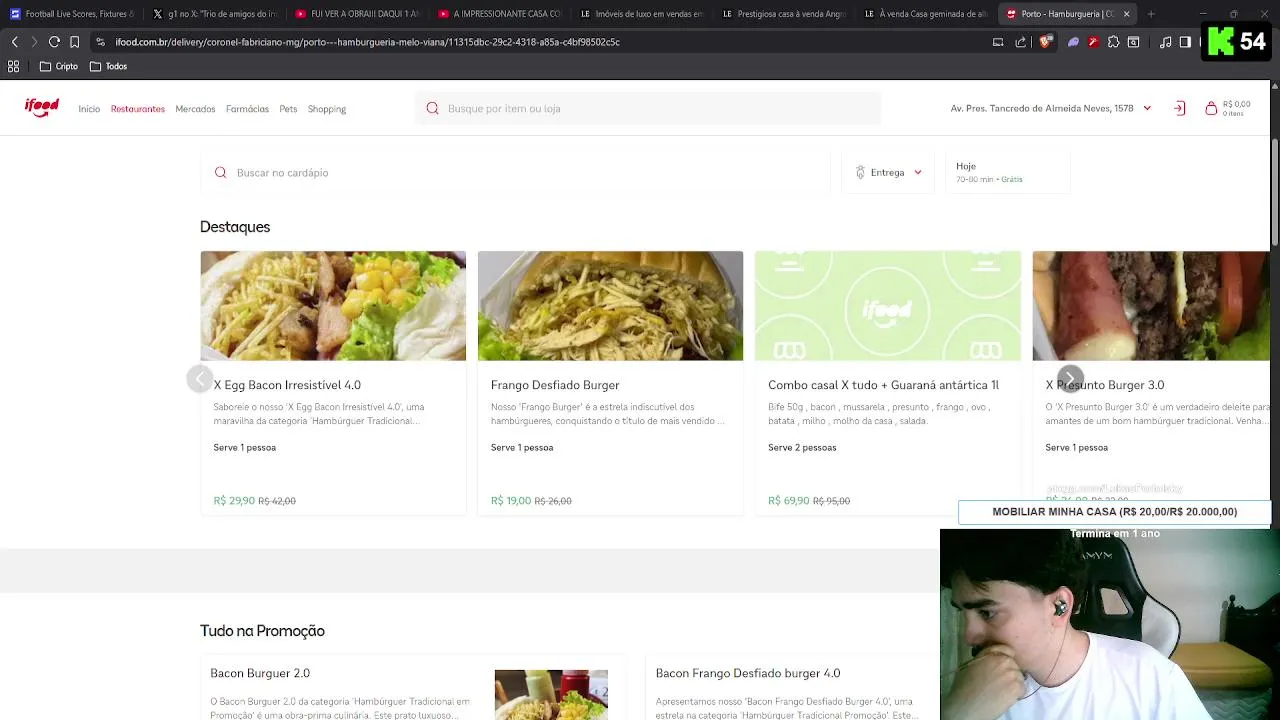Open the Entrega delivery mode dropdown
1280x720 pixels.
click(x=888, y=172)
